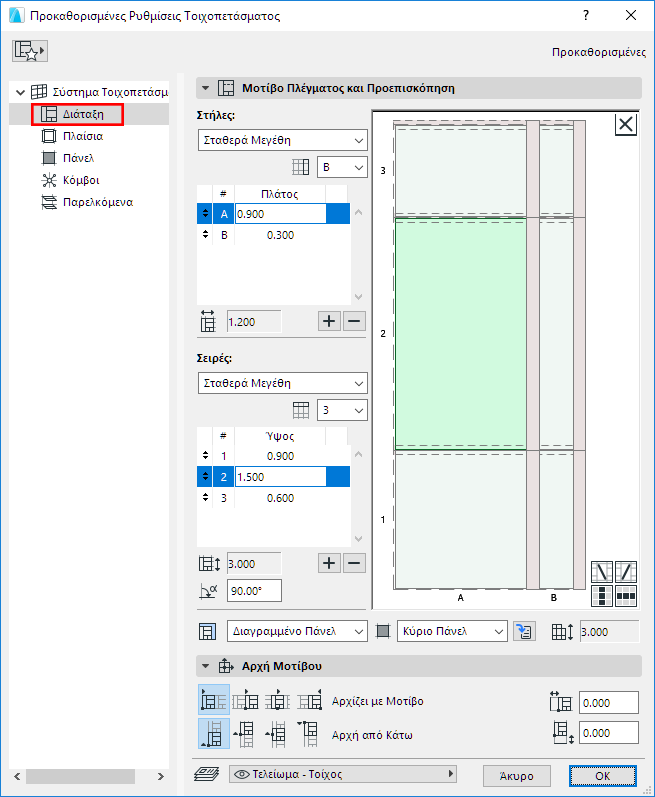Open the Τελείωμα - Τοίχος layer selector
Viewport: 655px width, 797px height.
click(343, 774)
